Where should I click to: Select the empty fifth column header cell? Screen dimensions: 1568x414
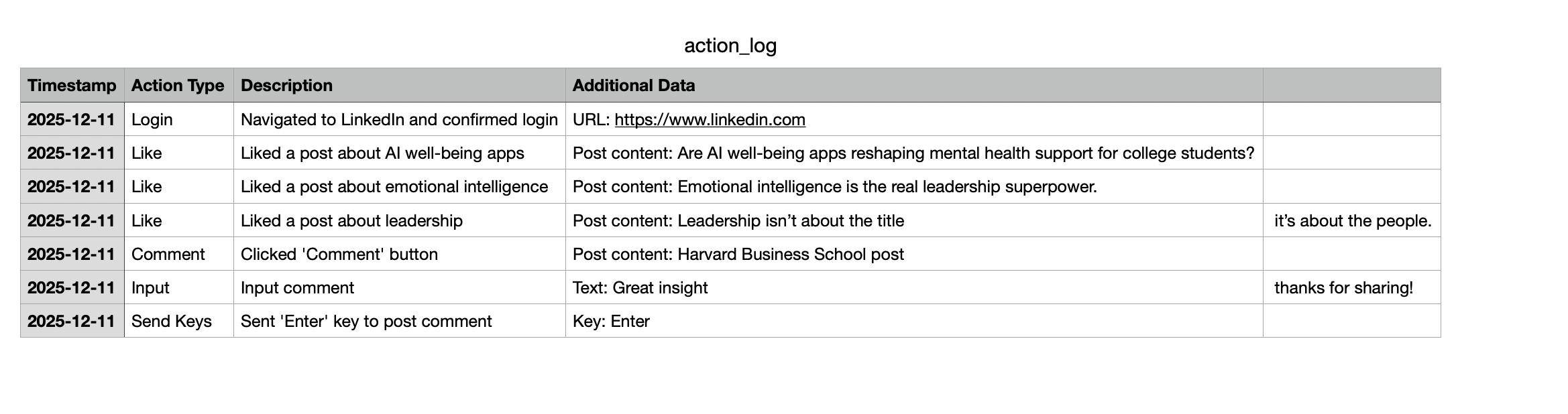[x=1351, y=85]
